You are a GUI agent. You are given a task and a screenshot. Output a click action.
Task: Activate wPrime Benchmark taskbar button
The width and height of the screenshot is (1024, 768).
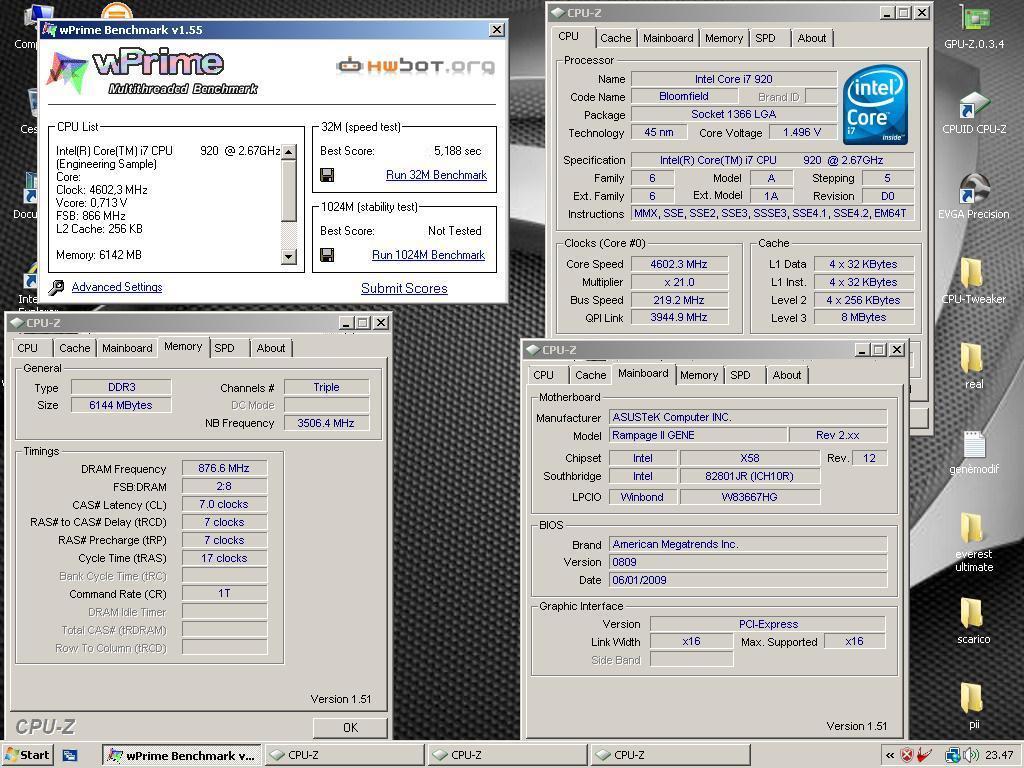(182, 756)
